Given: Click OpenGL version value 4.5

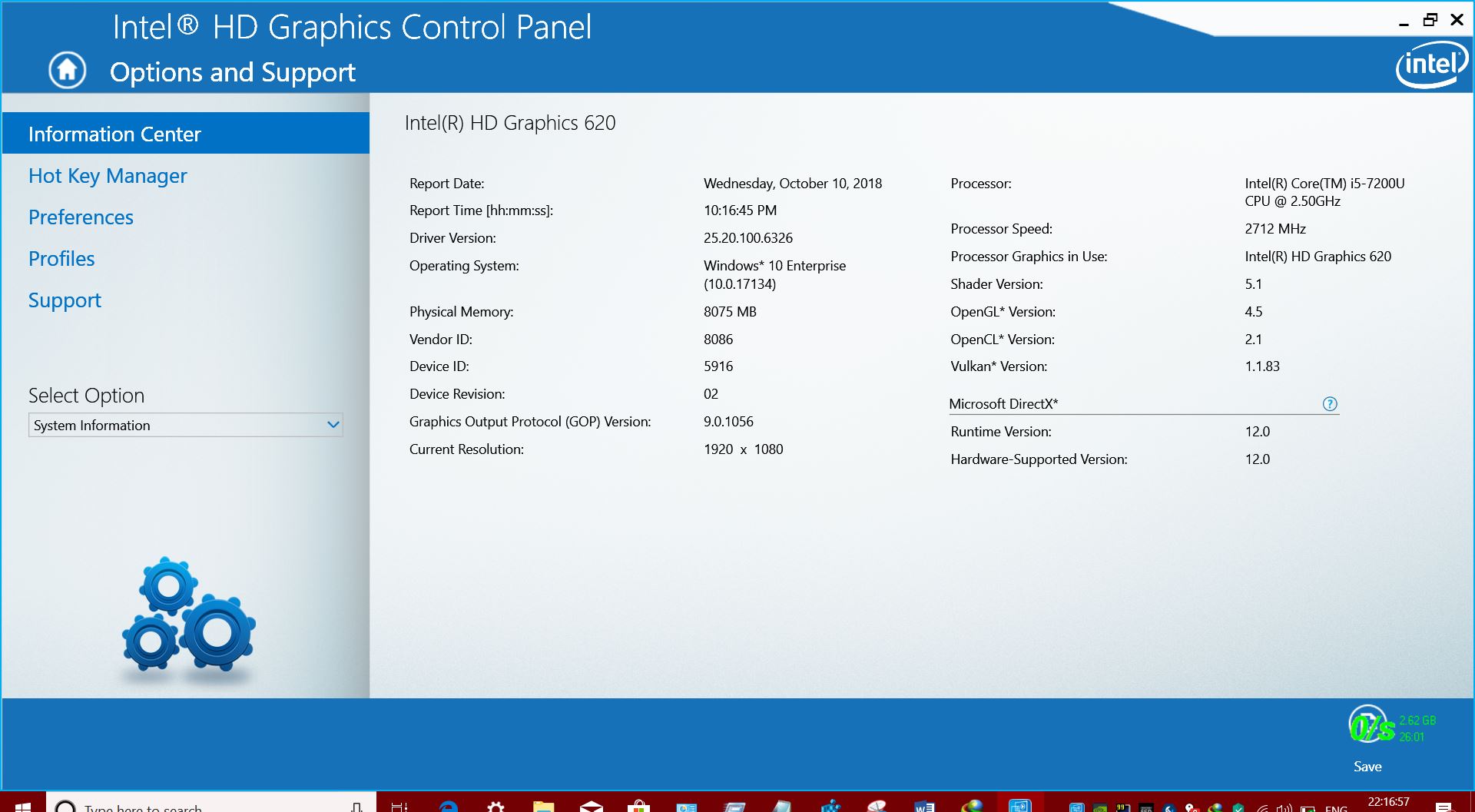Looking at the screenshot, I should point(1253,312).
